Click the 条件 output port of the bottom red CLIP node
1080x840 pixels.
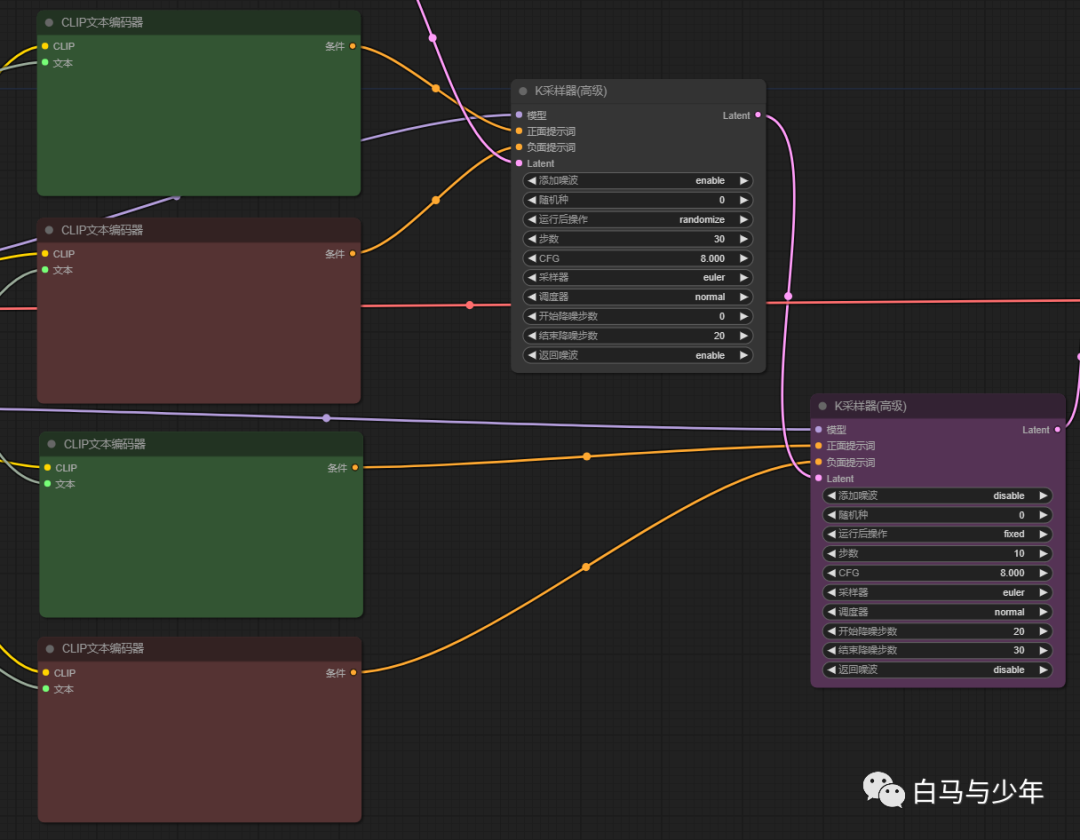pyautogui.click(x=353, y=672)
